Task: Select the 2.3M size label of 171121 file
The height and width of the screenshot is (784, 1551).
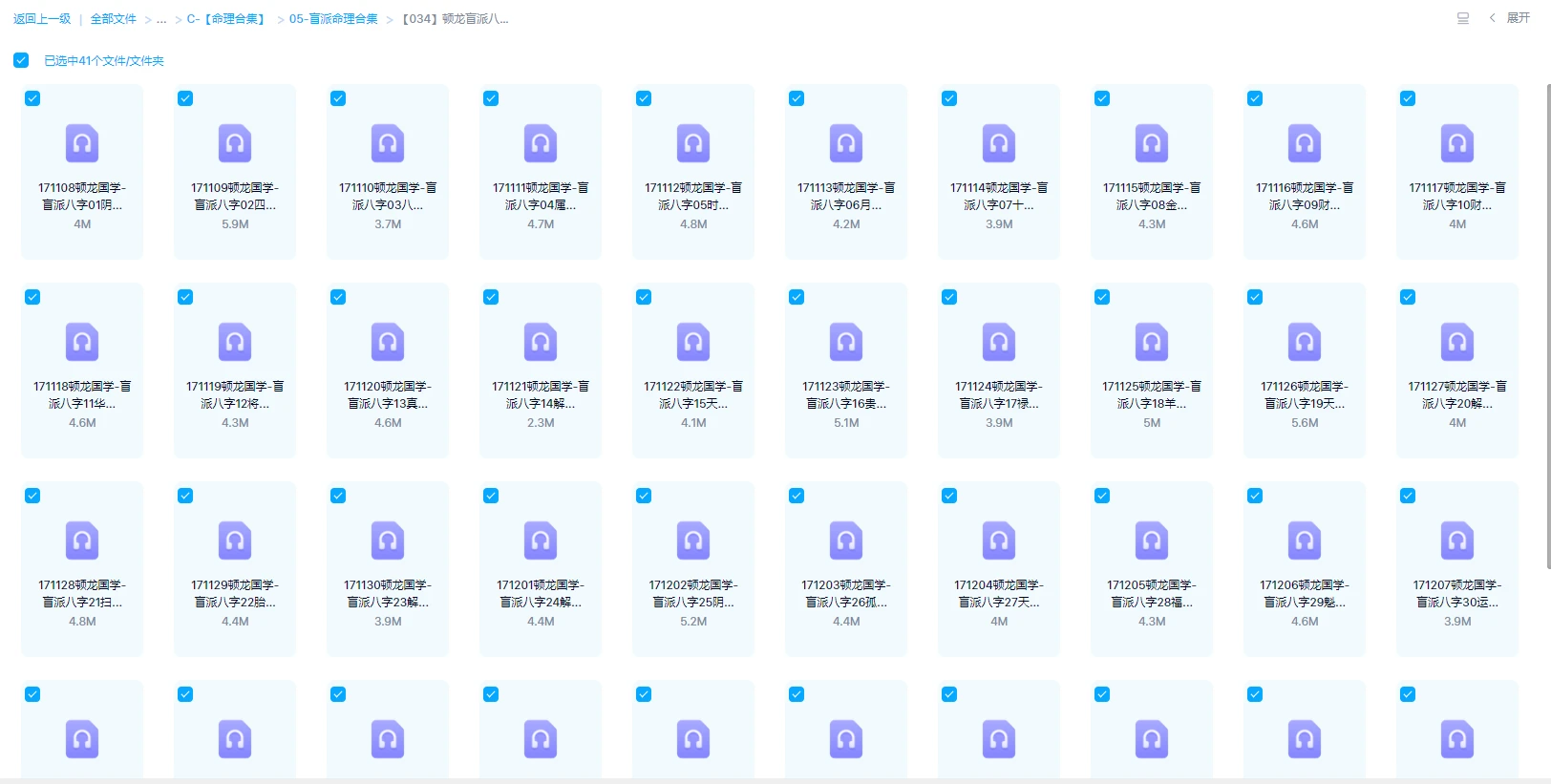Action: (541, 422)
